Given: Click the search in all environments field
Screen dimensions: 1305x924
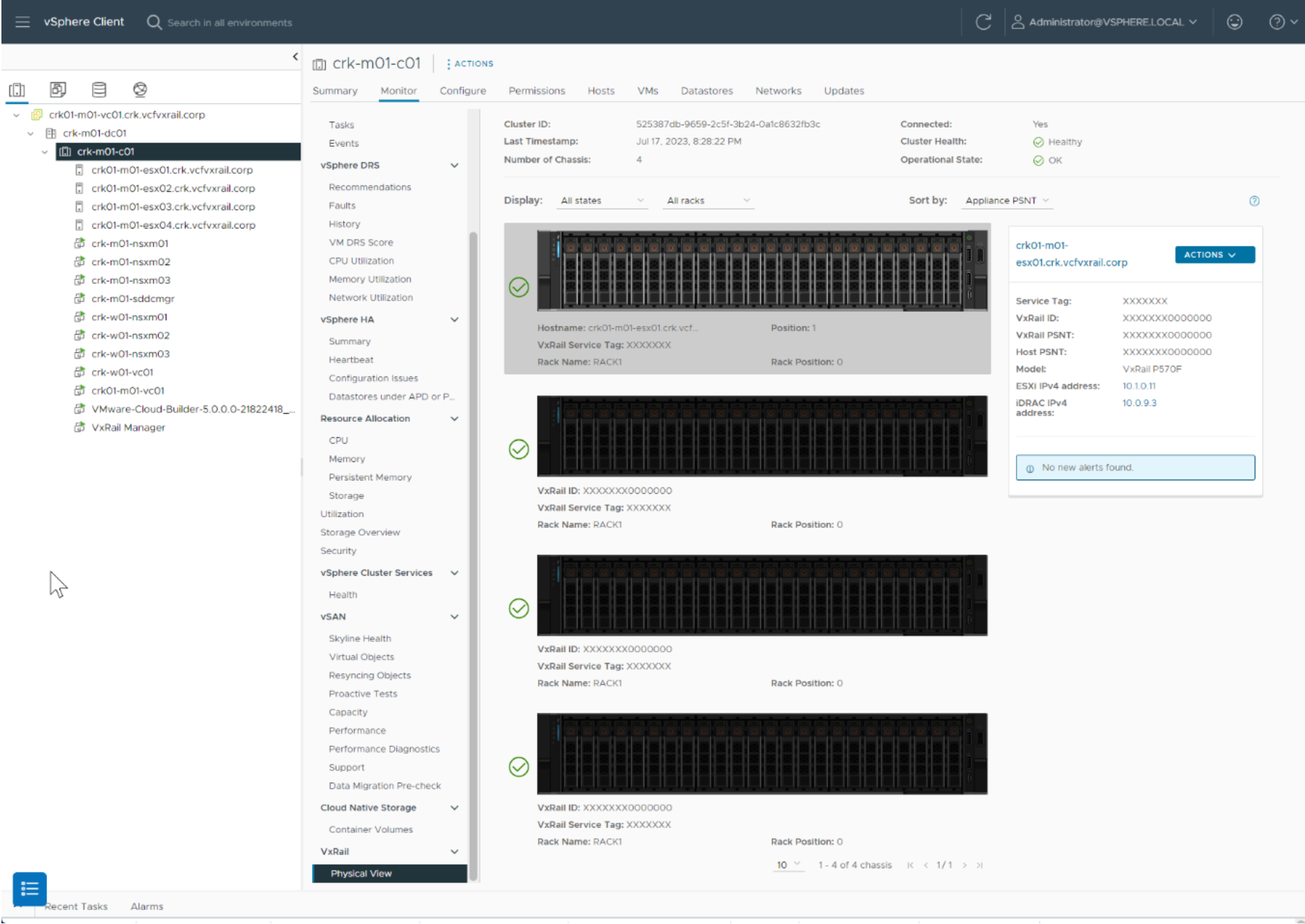Looking at the screenshot, I should pyautogui.click(x=230, y=23).
